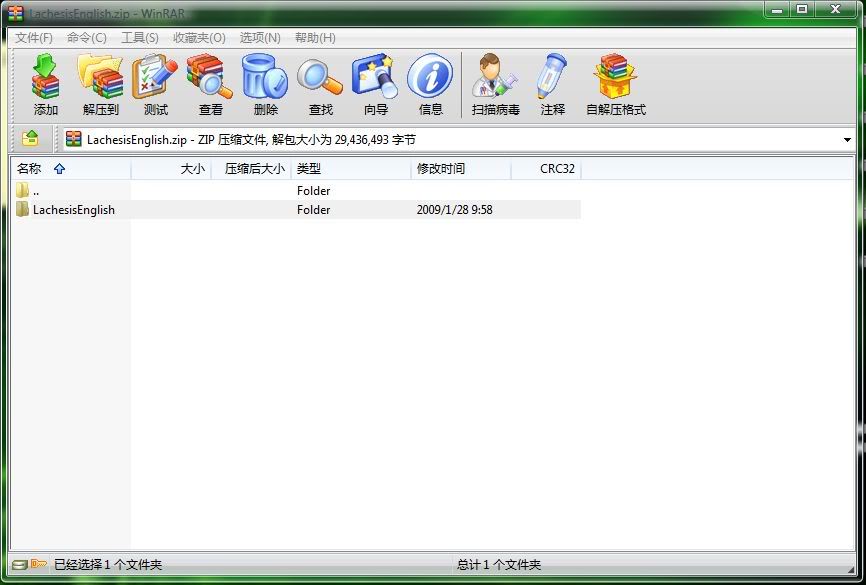
Task: Open the Comment (注释) tool
Action: click(x=552, y=84)
